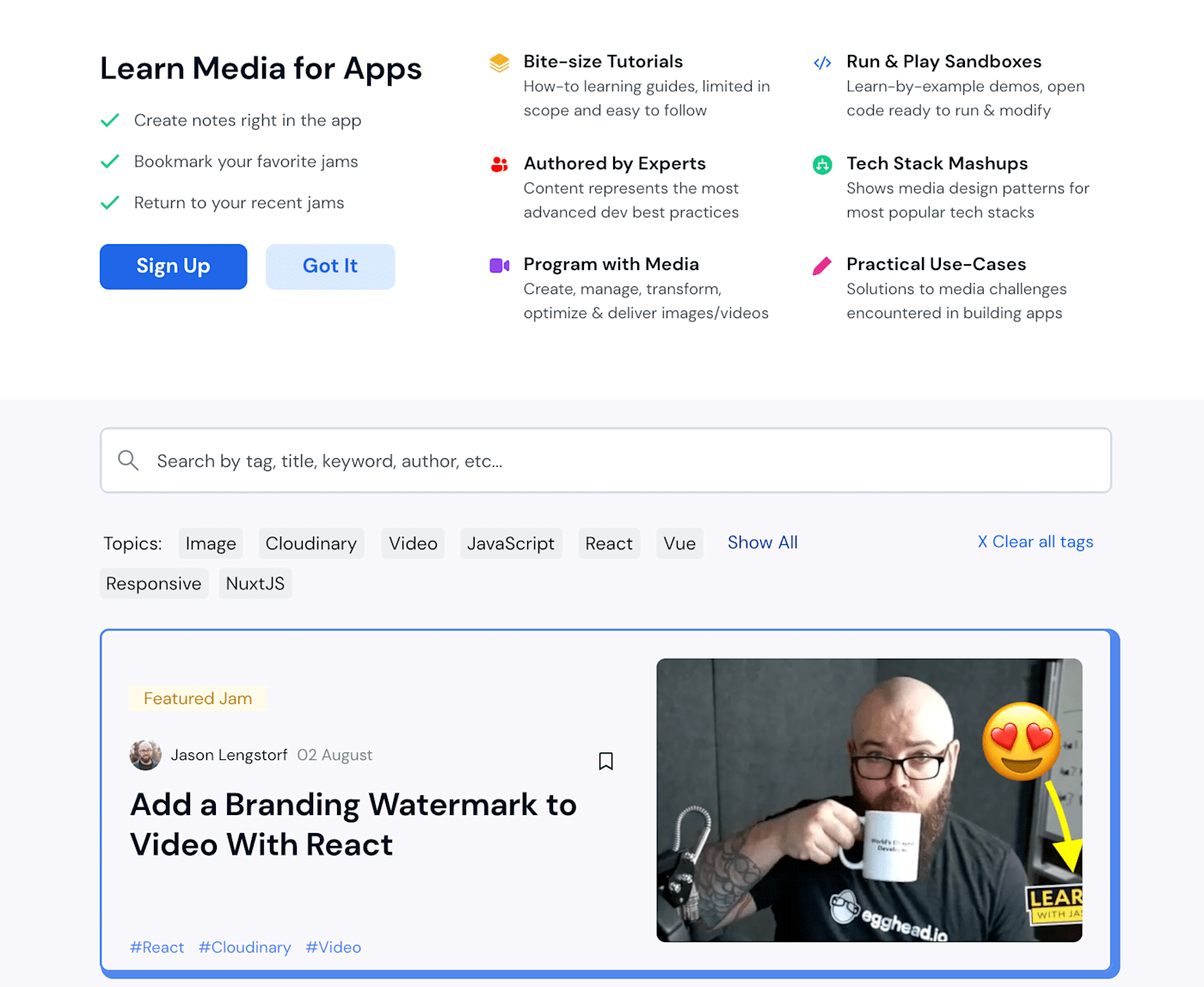Click the Program with Media camera icon
Viewport: 1204px width, 987px height.
click(499, 266)
